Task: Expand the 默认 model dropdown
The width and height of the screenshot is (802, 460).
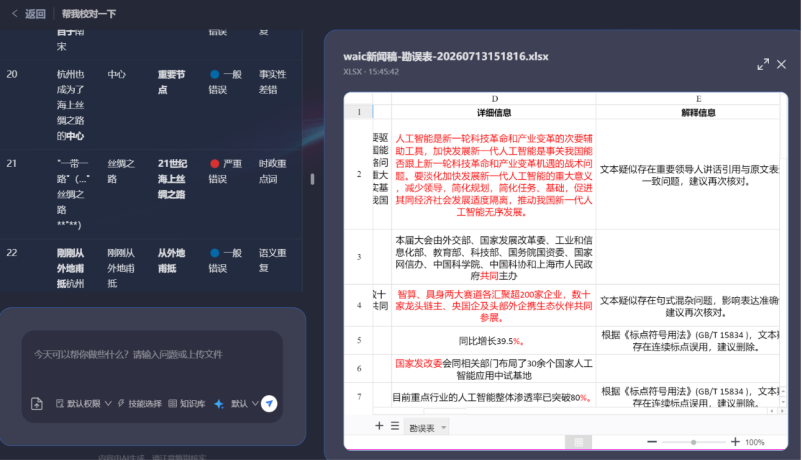Action: [244, 404]
